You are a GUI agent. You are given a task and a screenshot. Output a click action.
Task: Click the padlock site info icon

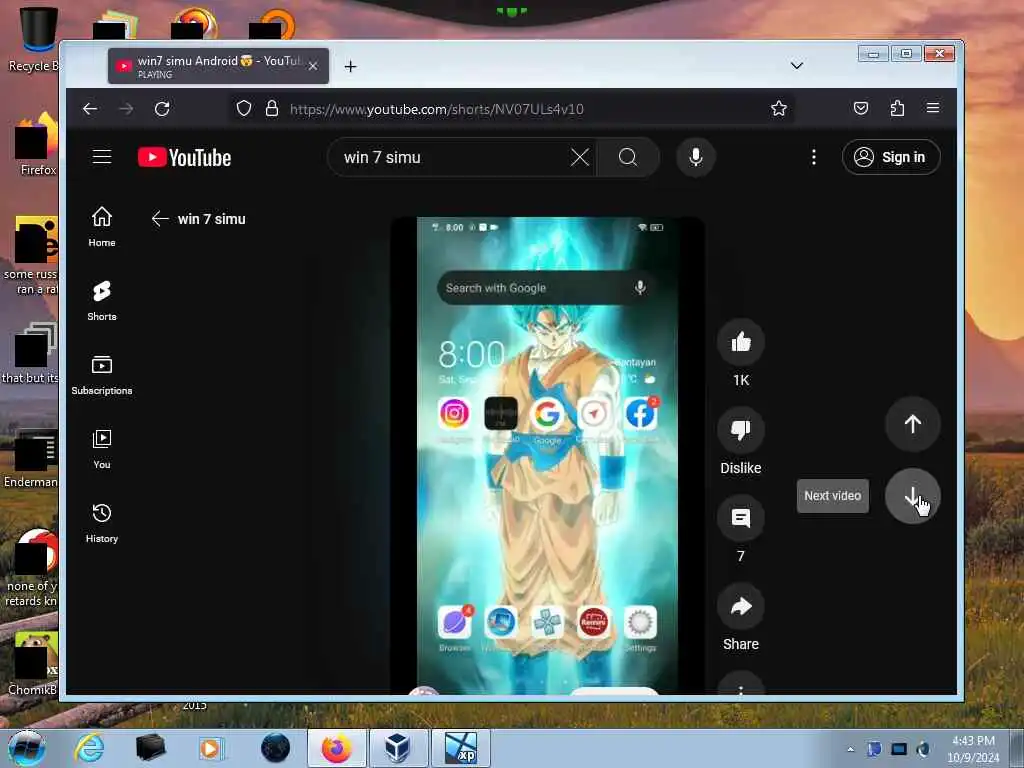(272, 108)
